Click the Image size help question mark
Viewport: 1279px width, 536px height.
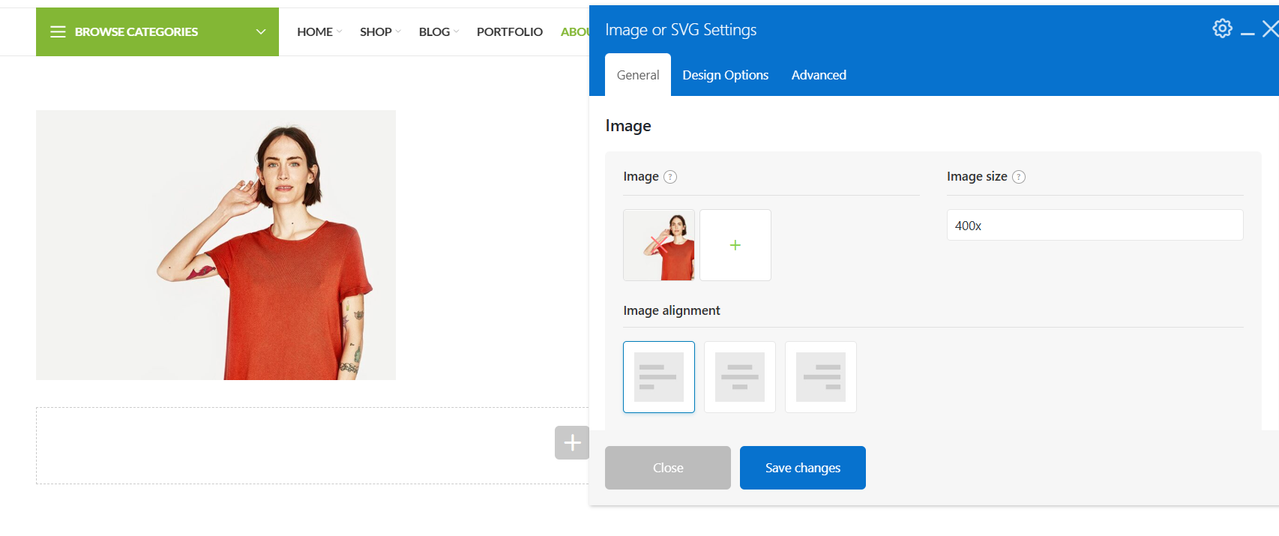pyautogui.click(x=1018, y=177)
